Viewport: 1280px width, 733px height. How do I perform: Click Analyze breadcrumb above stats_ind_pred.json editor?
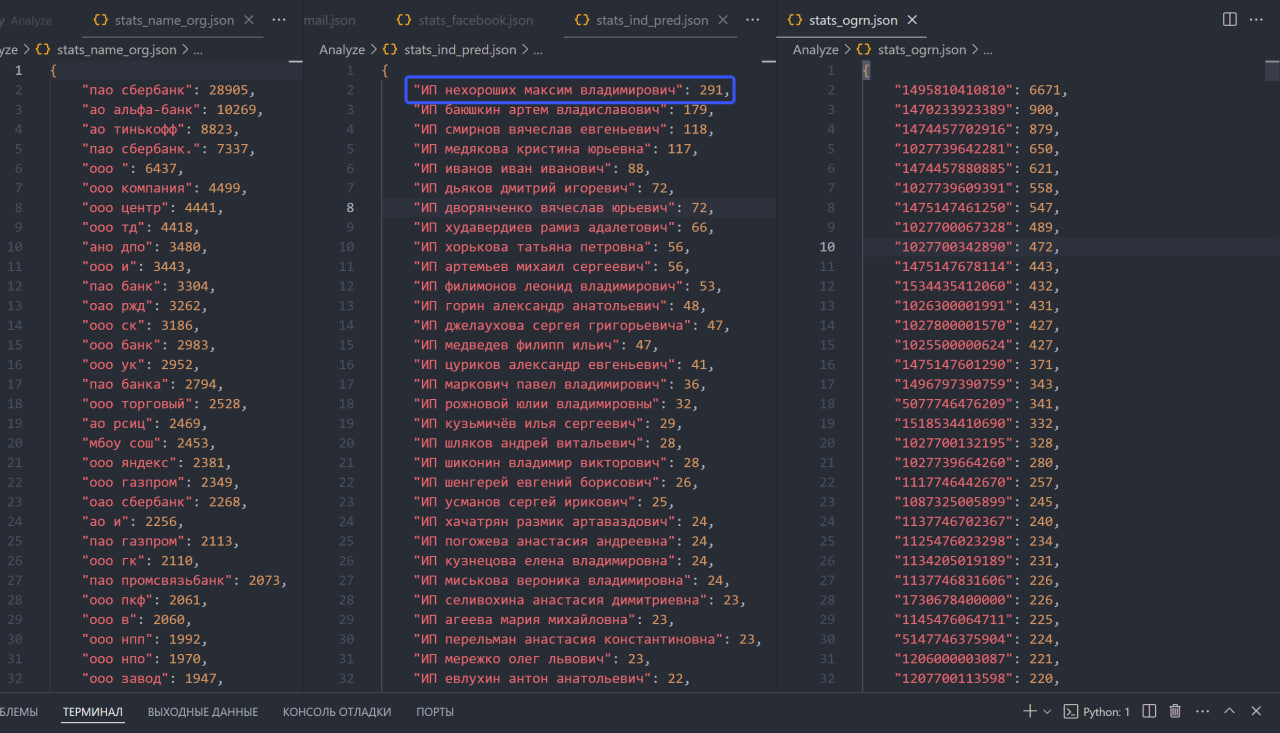342,49
